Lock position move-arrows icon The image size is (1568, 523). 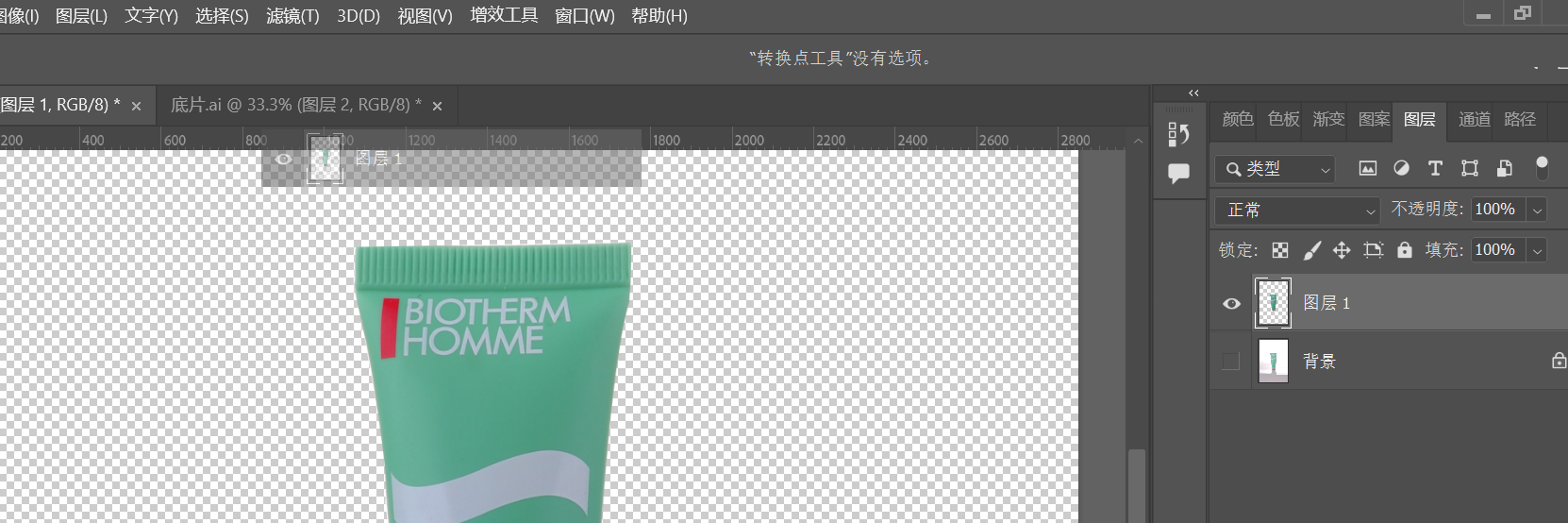click(x=1342, y=250)
